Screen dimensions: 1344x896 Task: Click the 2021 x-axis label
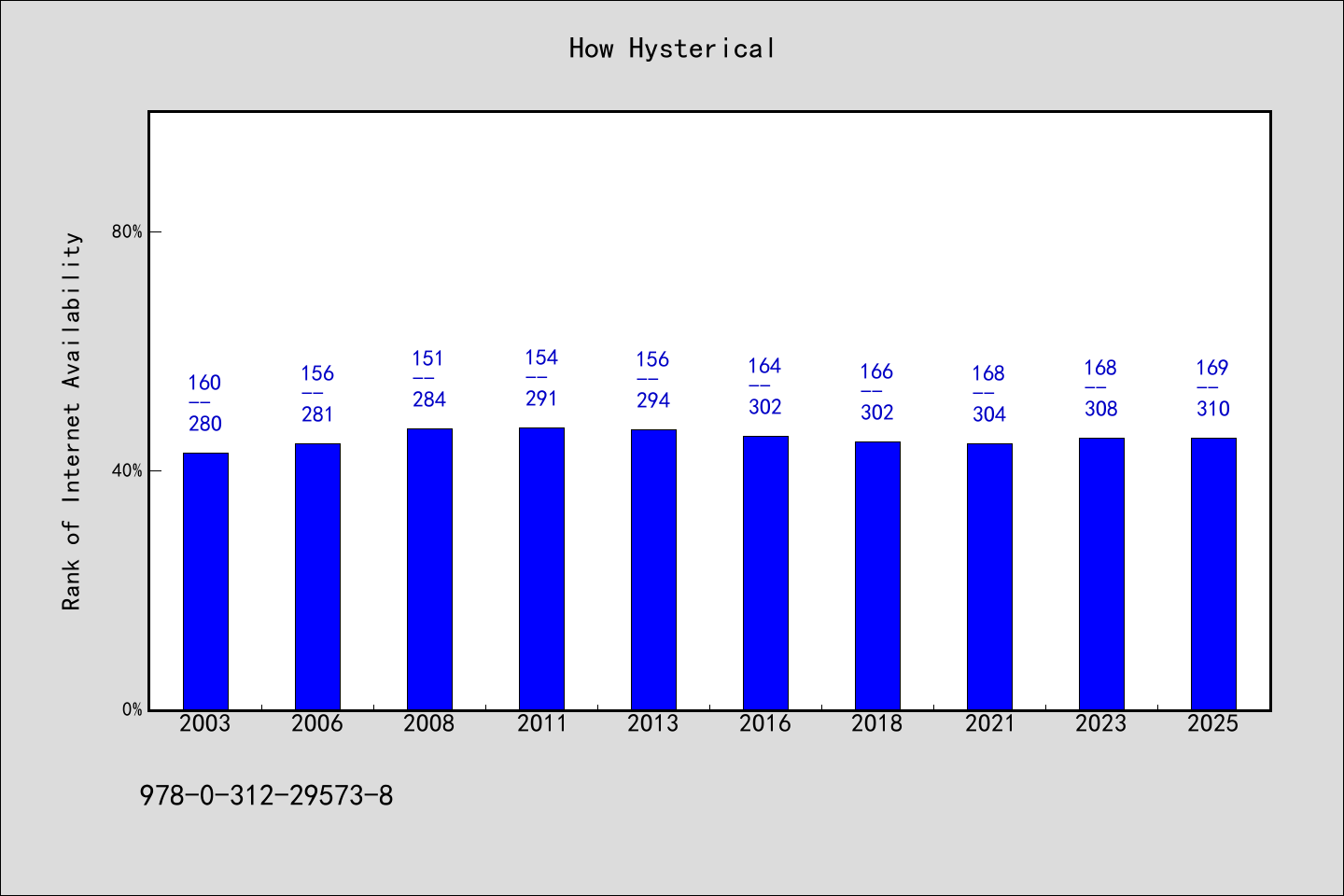click(989, 723)
